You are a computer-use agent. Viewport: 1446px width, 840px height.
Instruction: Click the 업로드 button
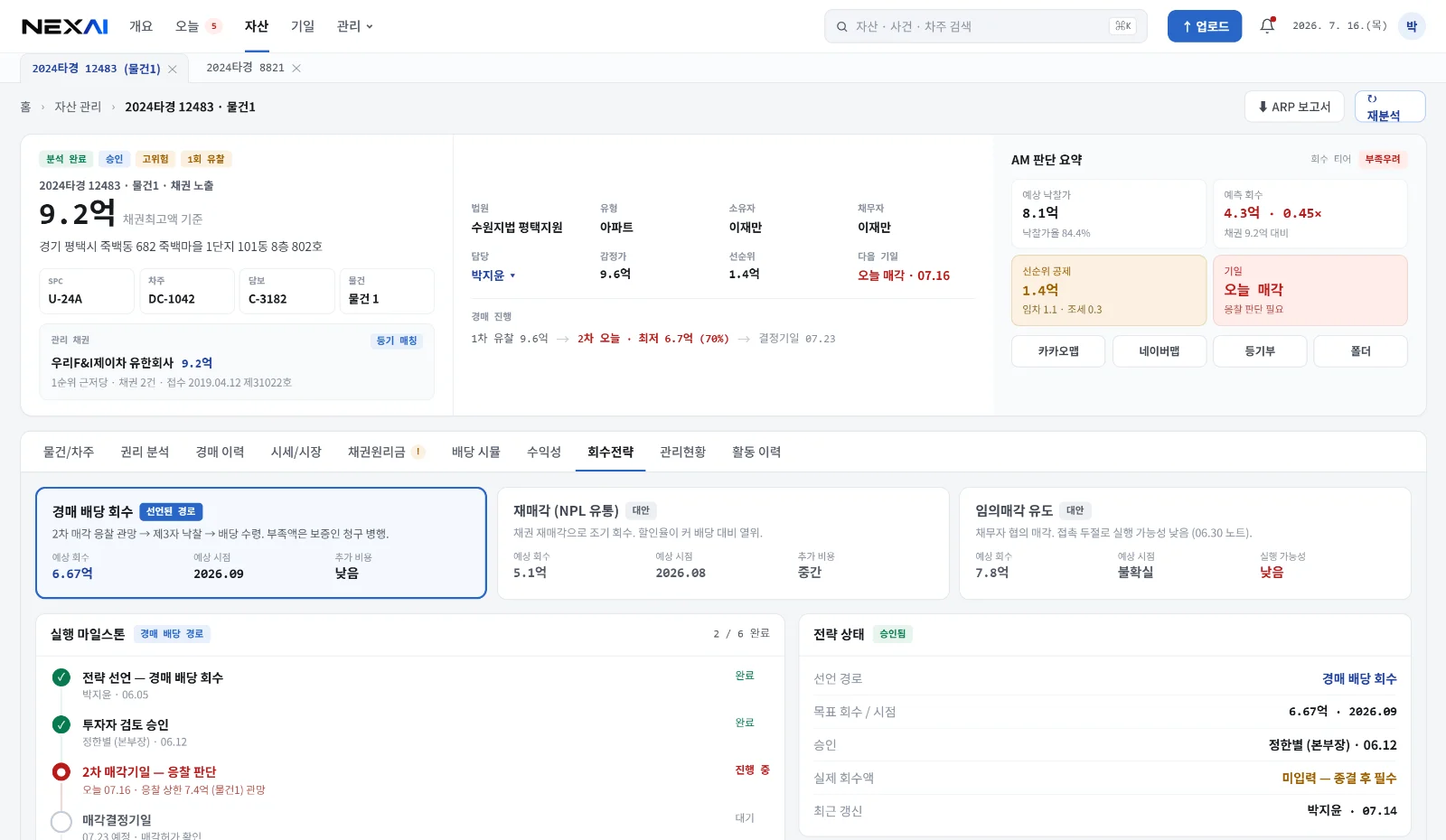1205,26
